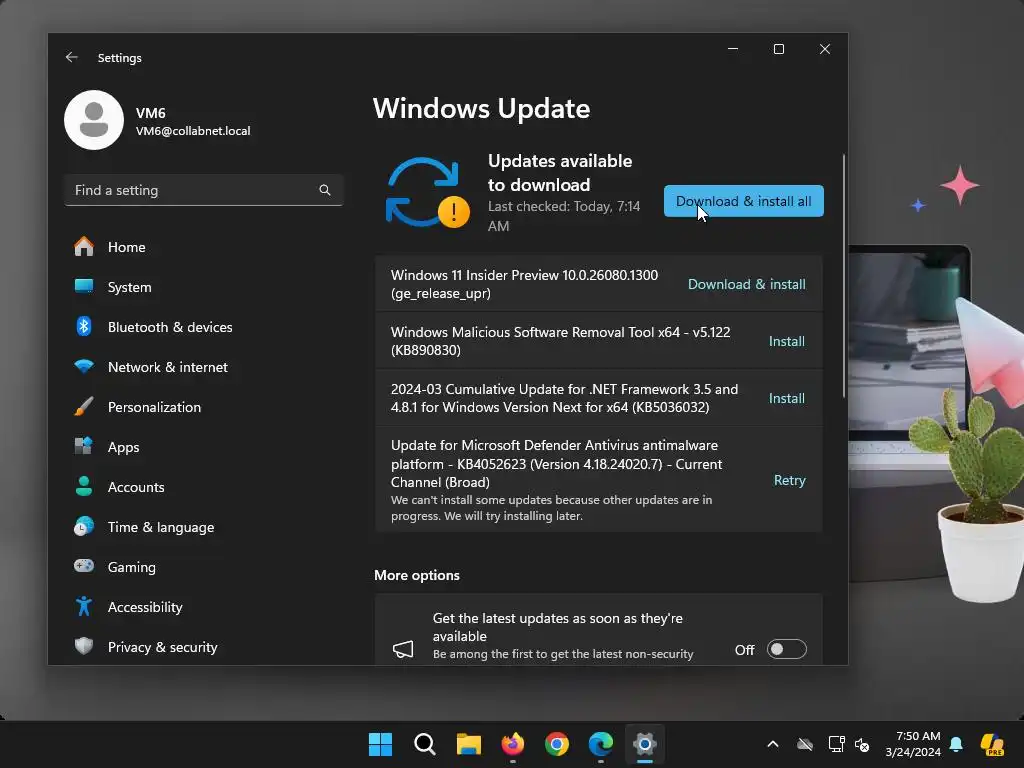Open taskbar Search

tap(424, 744)
